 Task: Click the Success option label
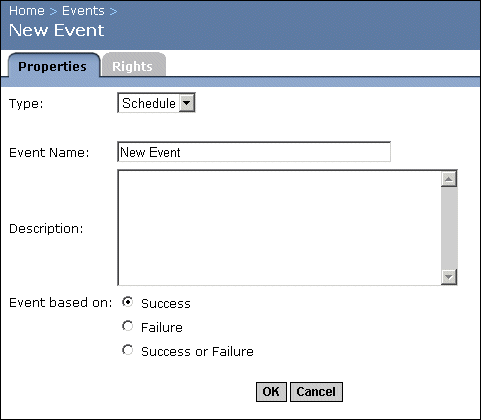pyautogui.click(x=166, y=303)
